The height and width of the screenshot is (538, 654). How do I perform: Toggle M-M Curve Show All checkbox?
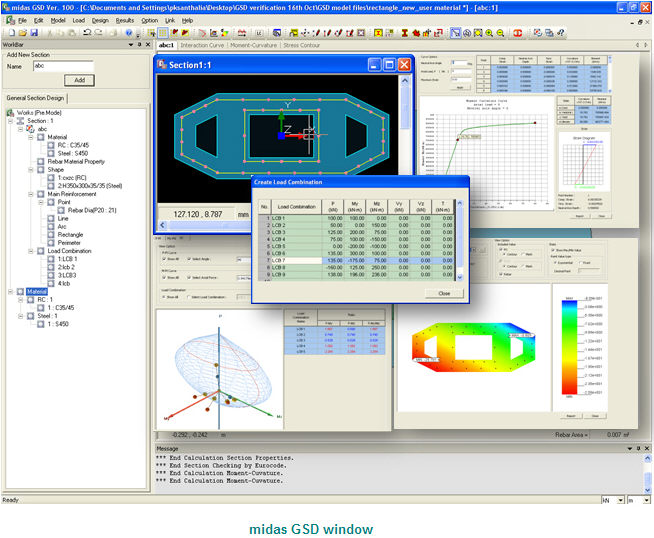click(164, 277)
